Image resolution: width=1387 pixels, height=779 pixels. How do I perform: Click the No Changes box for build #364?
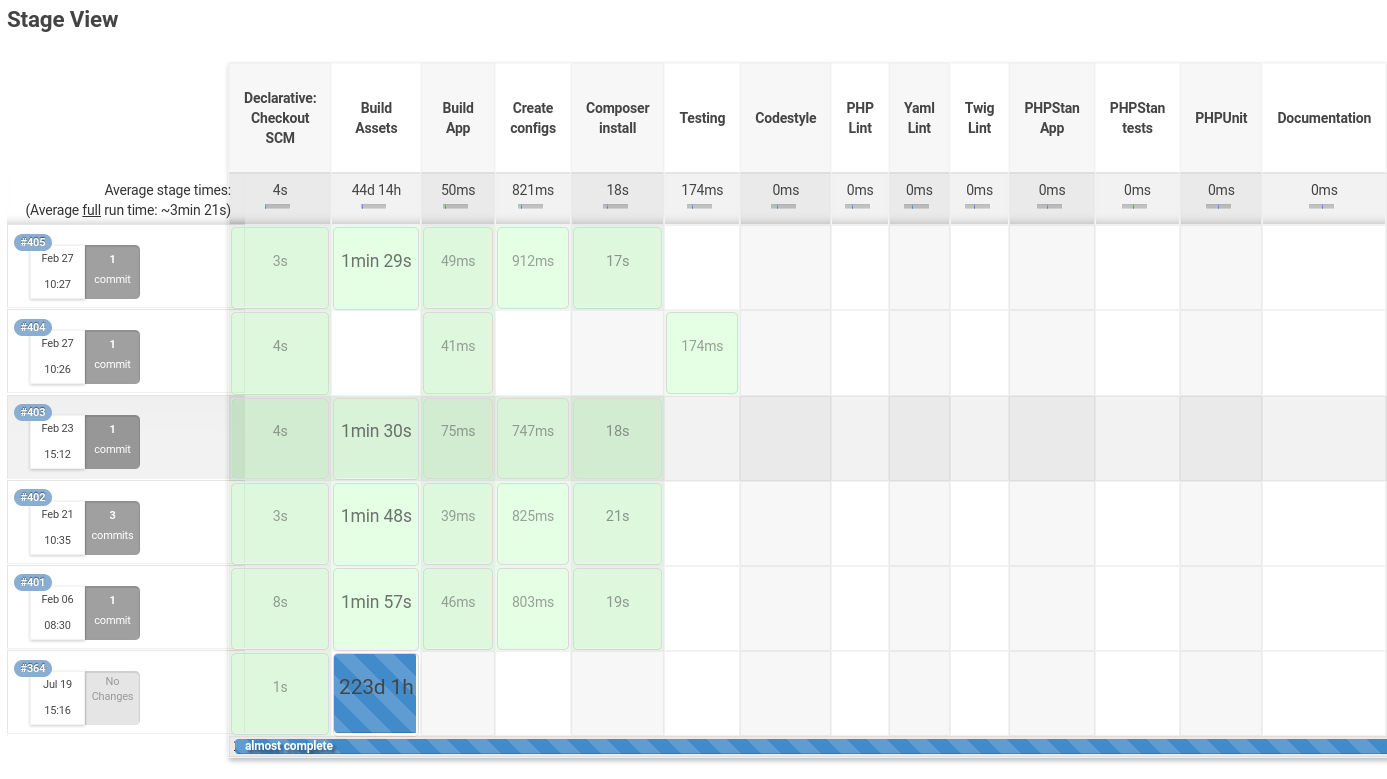112,697
